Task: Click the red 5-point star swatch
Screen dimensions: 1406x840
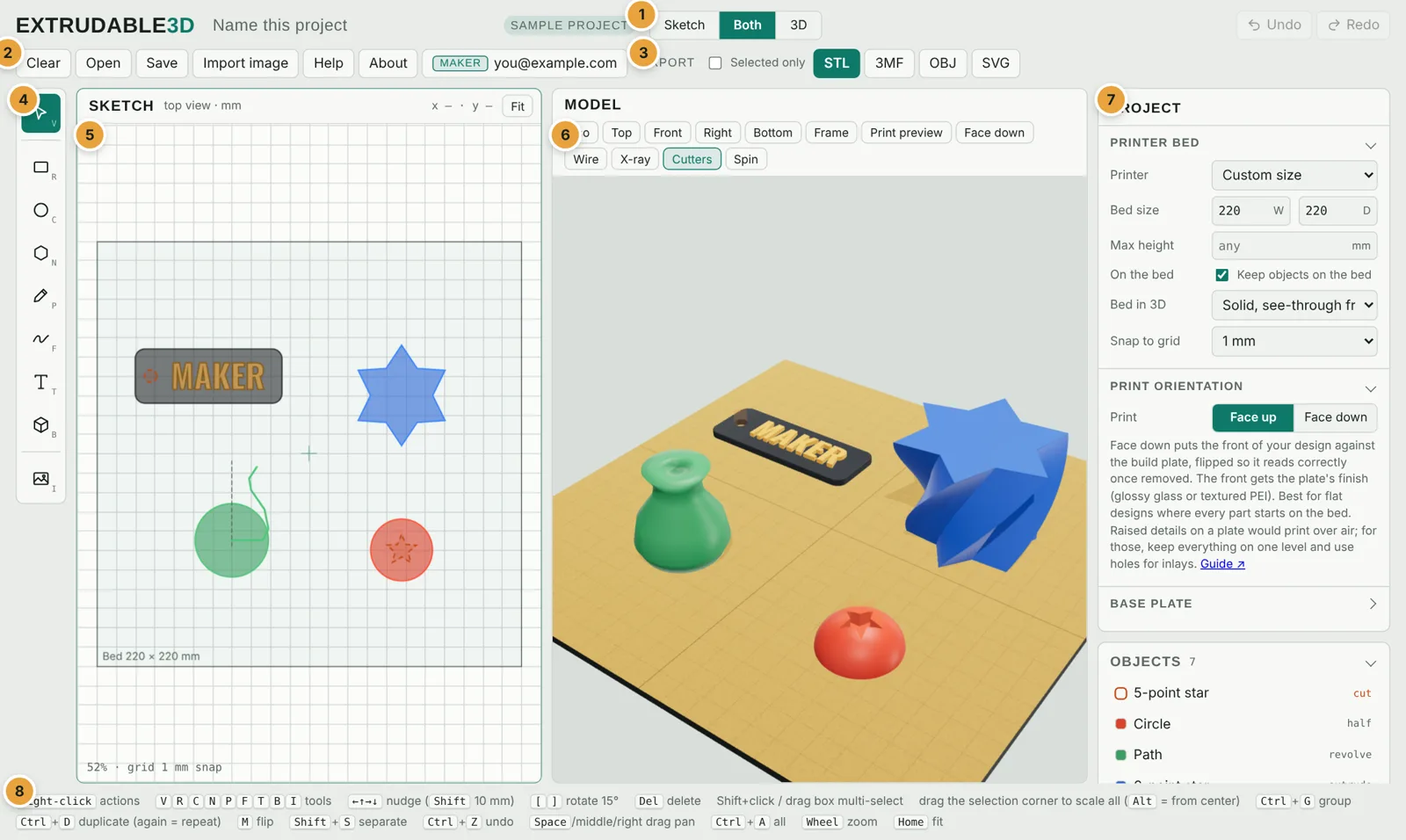Action: [x=1120, y=693]
